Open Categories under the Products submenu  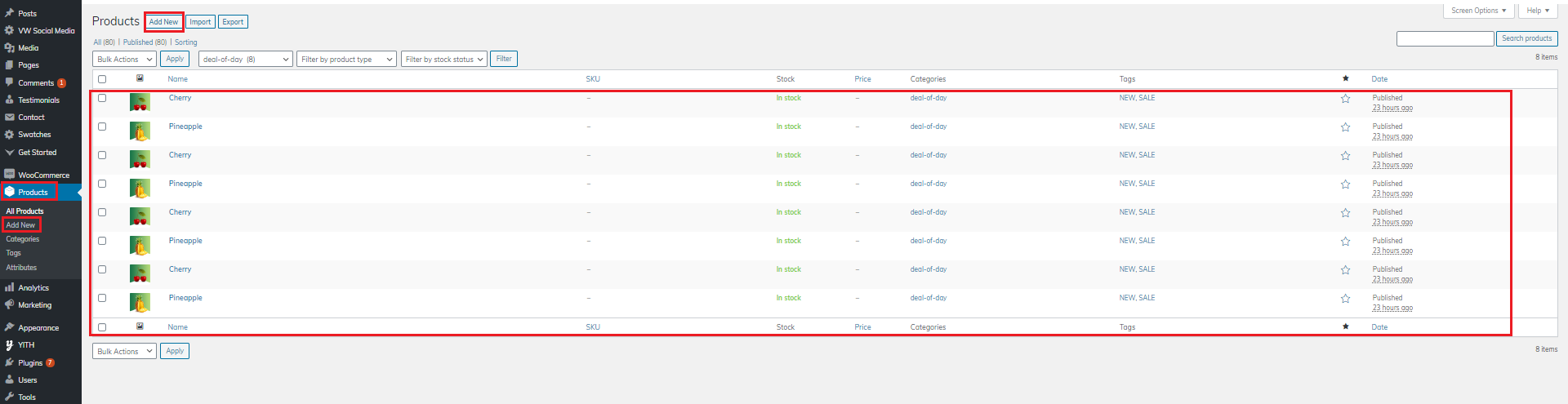tap(23, 239)
